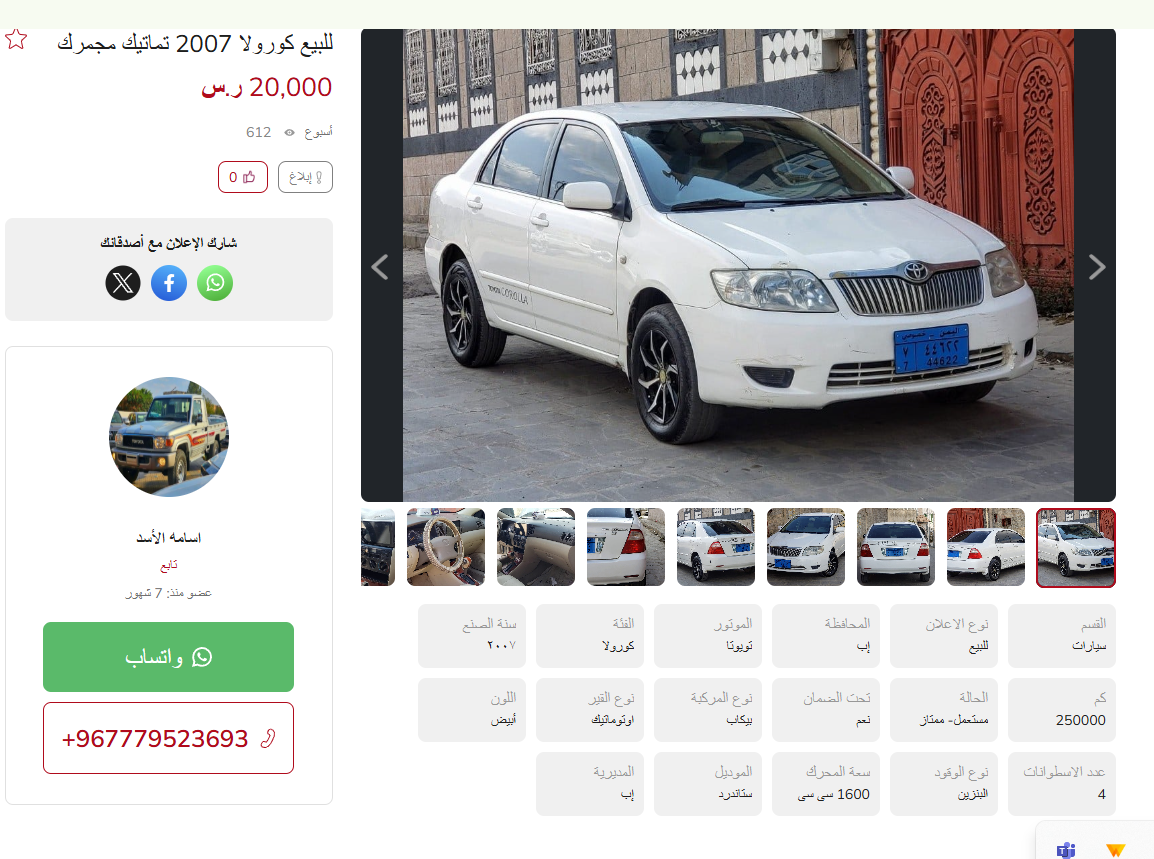1154x859 pixels.
Task: Select the highlighted first car thumbnail
Action: tap(1076, 548)
